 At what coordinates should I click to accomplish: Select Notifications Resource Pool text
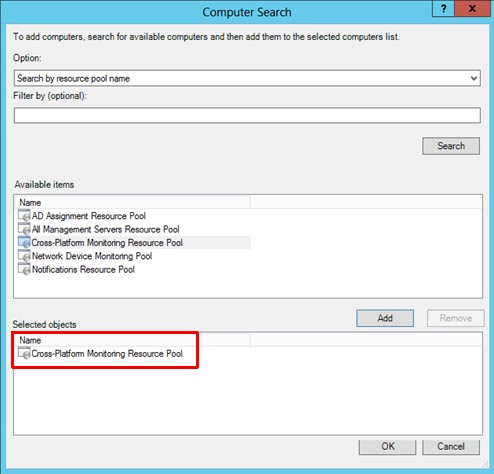pos(83,269)
